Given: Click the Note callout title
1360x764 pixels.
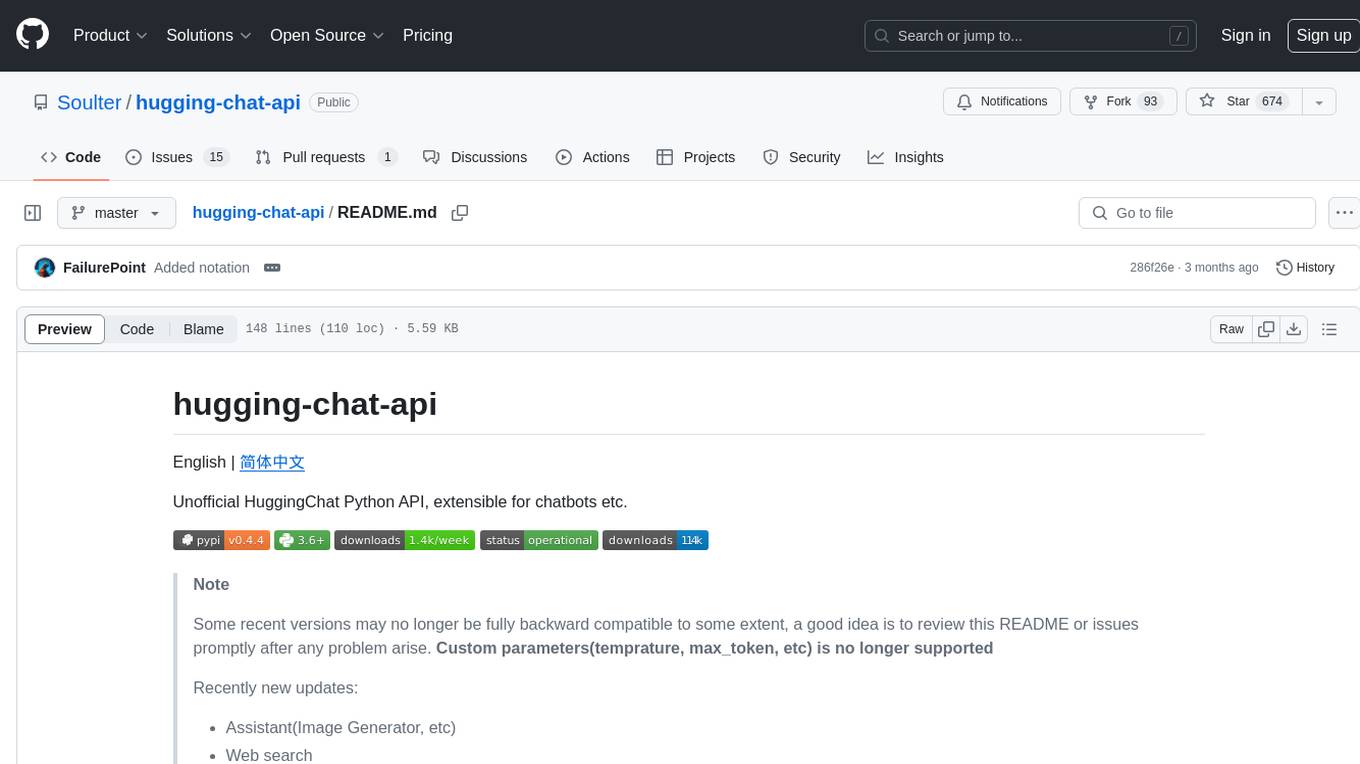Looking at the screenshot, I should click(x=211, y=584).
